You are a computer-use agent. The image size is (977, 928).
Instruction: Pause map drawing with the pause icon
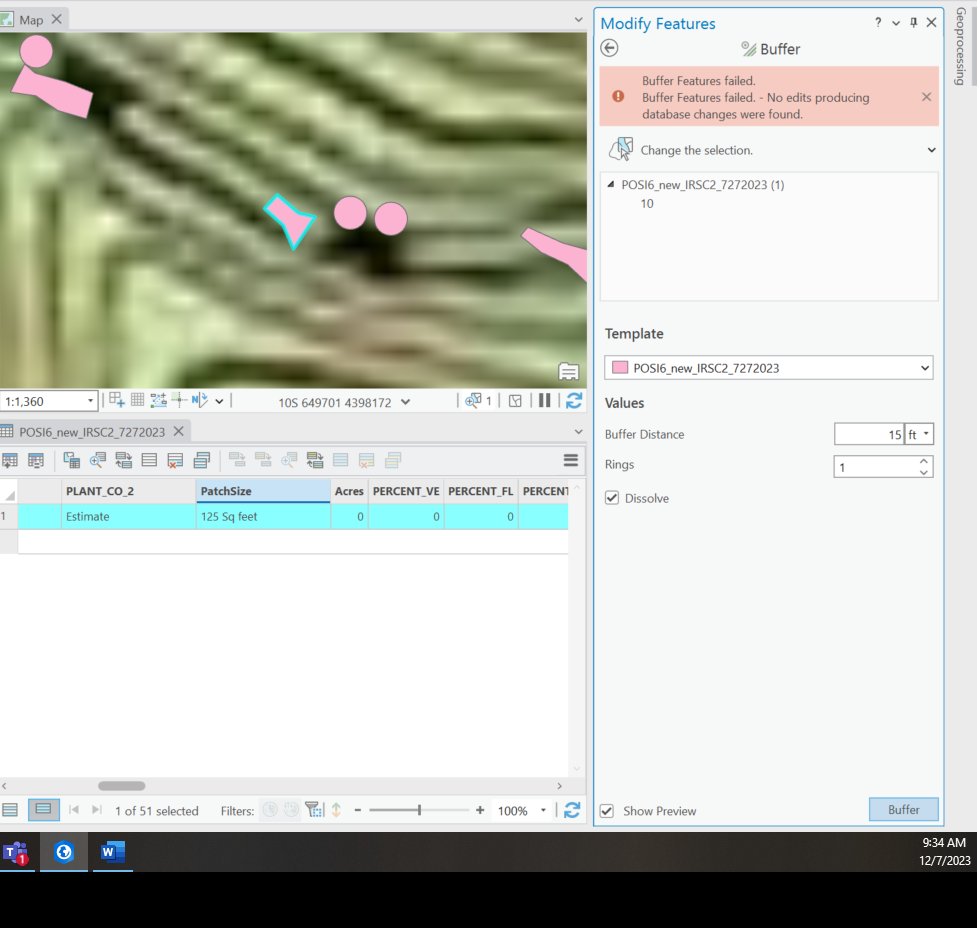coord(544,400)
